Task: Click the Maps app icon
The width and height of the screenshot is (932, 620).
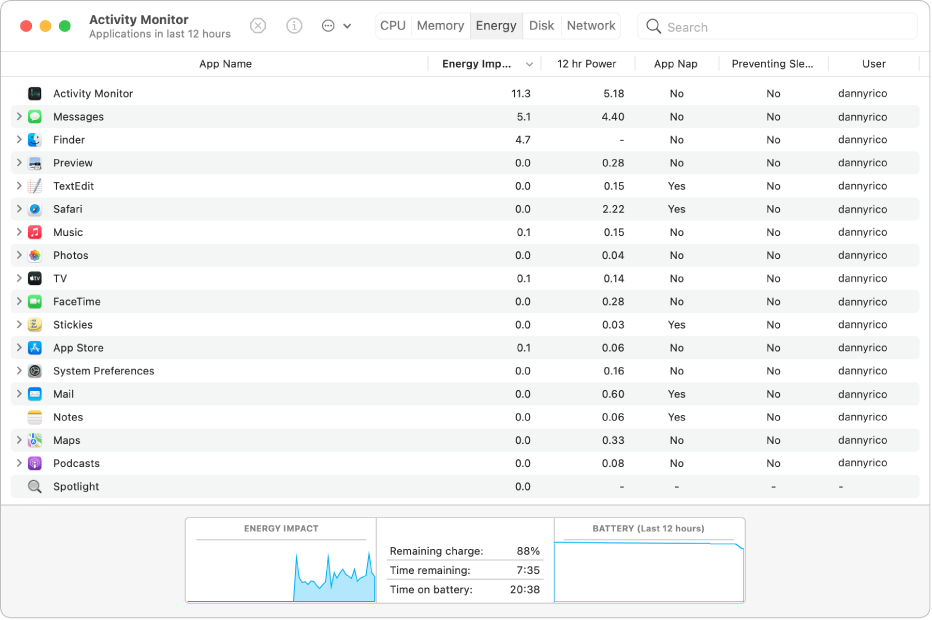Action: (35, 441)
